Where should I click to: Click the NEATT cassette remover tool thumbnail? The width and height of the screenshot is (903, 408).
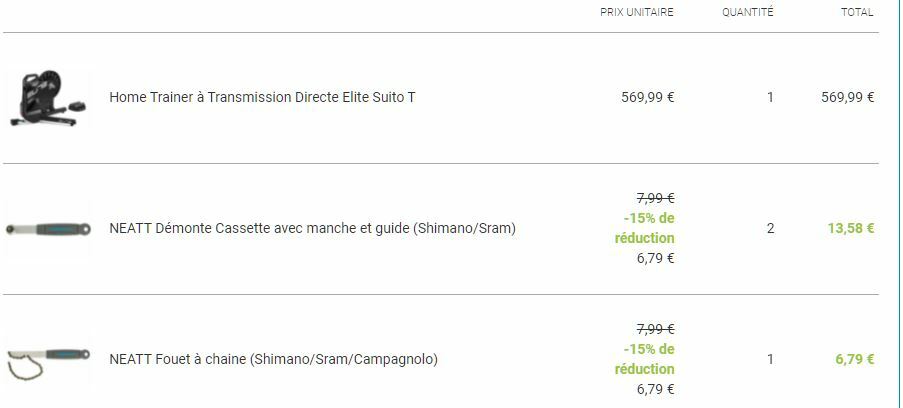click(x=47, y=229)
